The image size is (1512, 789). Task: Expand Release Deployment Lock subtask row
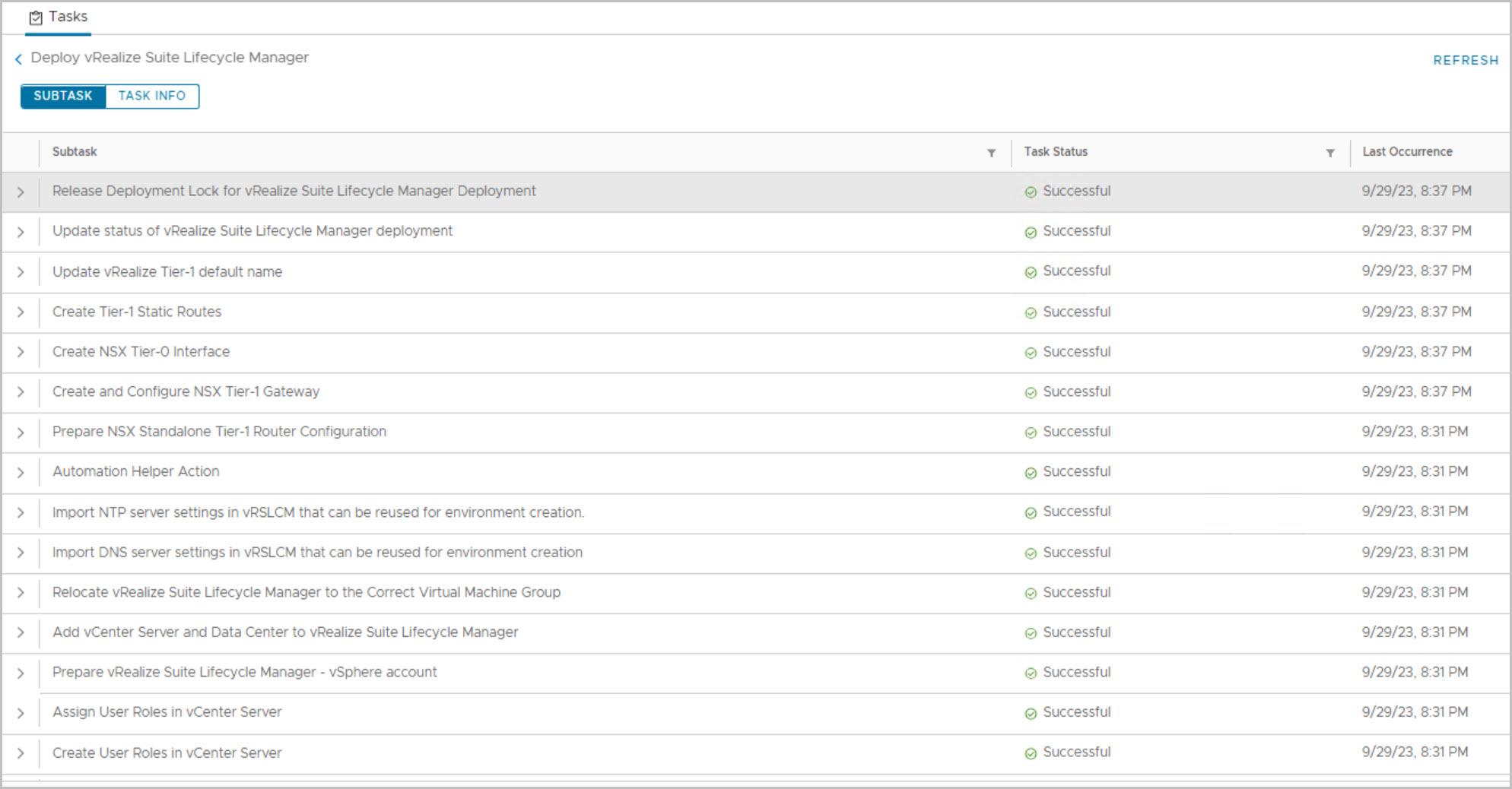click(x=21, y=192)
